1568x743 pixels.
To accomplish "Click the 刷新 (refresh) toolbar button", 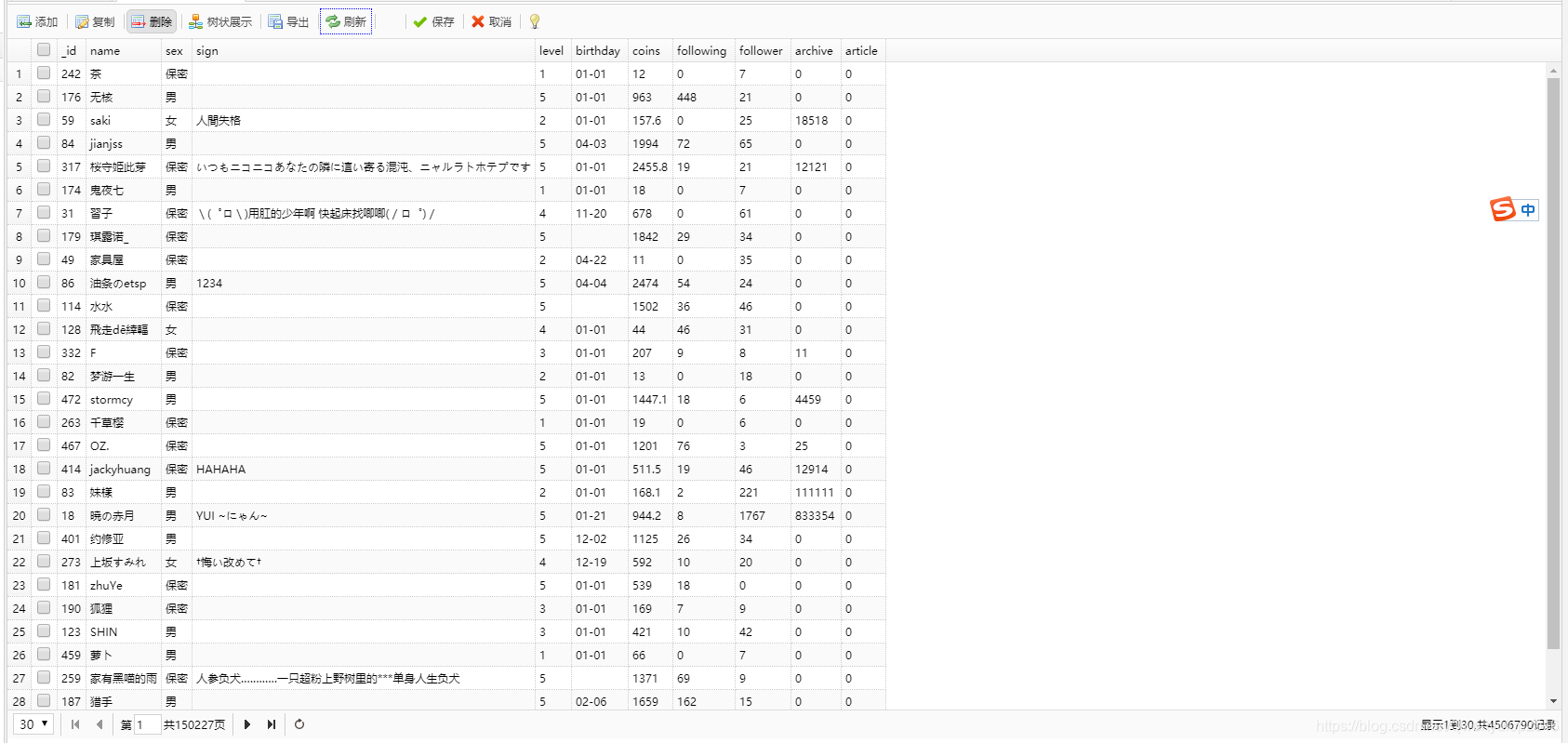I will 346,21.
